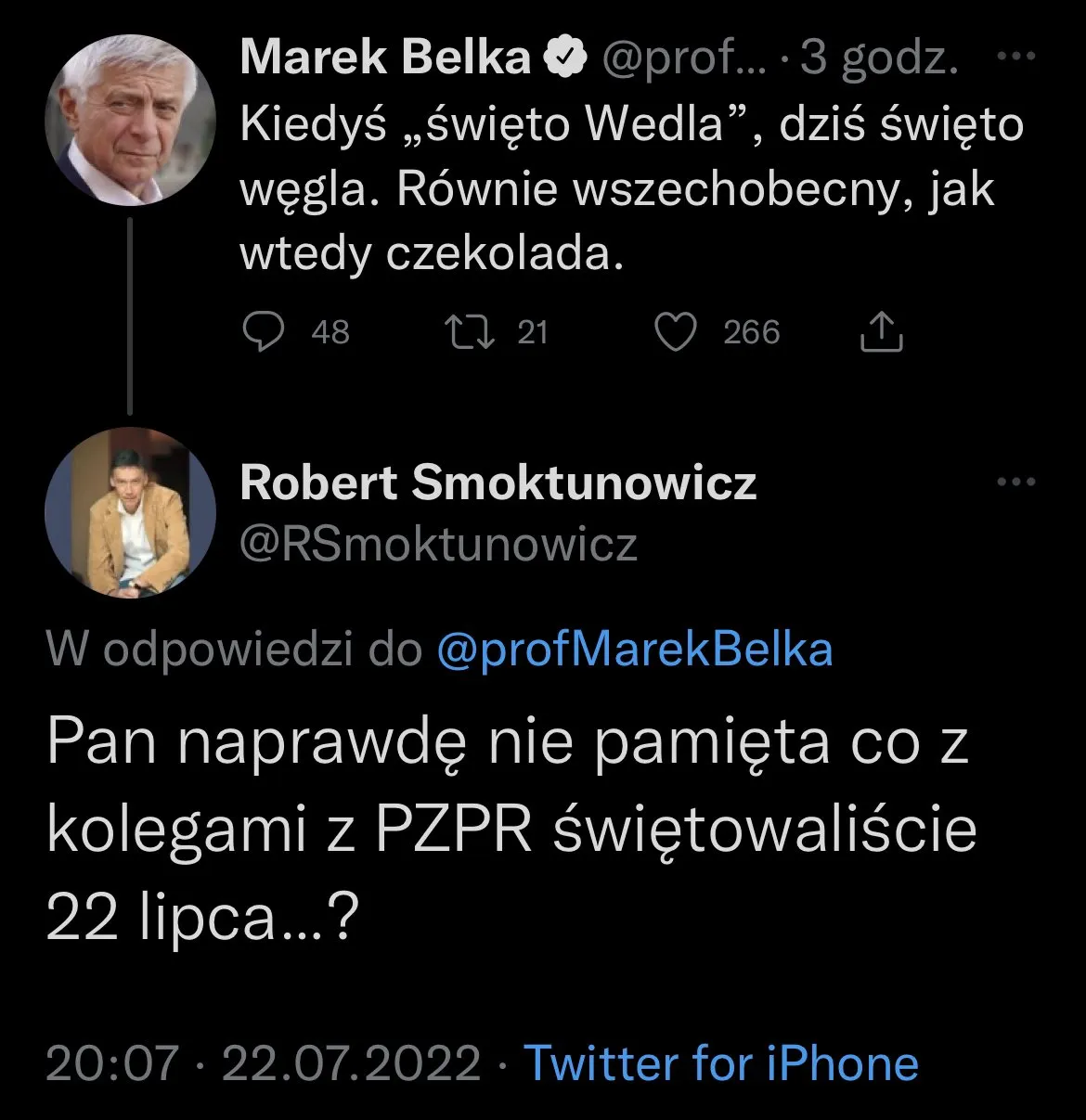1086x1120 pixels.
Task: Toggle the like on Marek Belka's tweet
Action: [x=678, y=330]
